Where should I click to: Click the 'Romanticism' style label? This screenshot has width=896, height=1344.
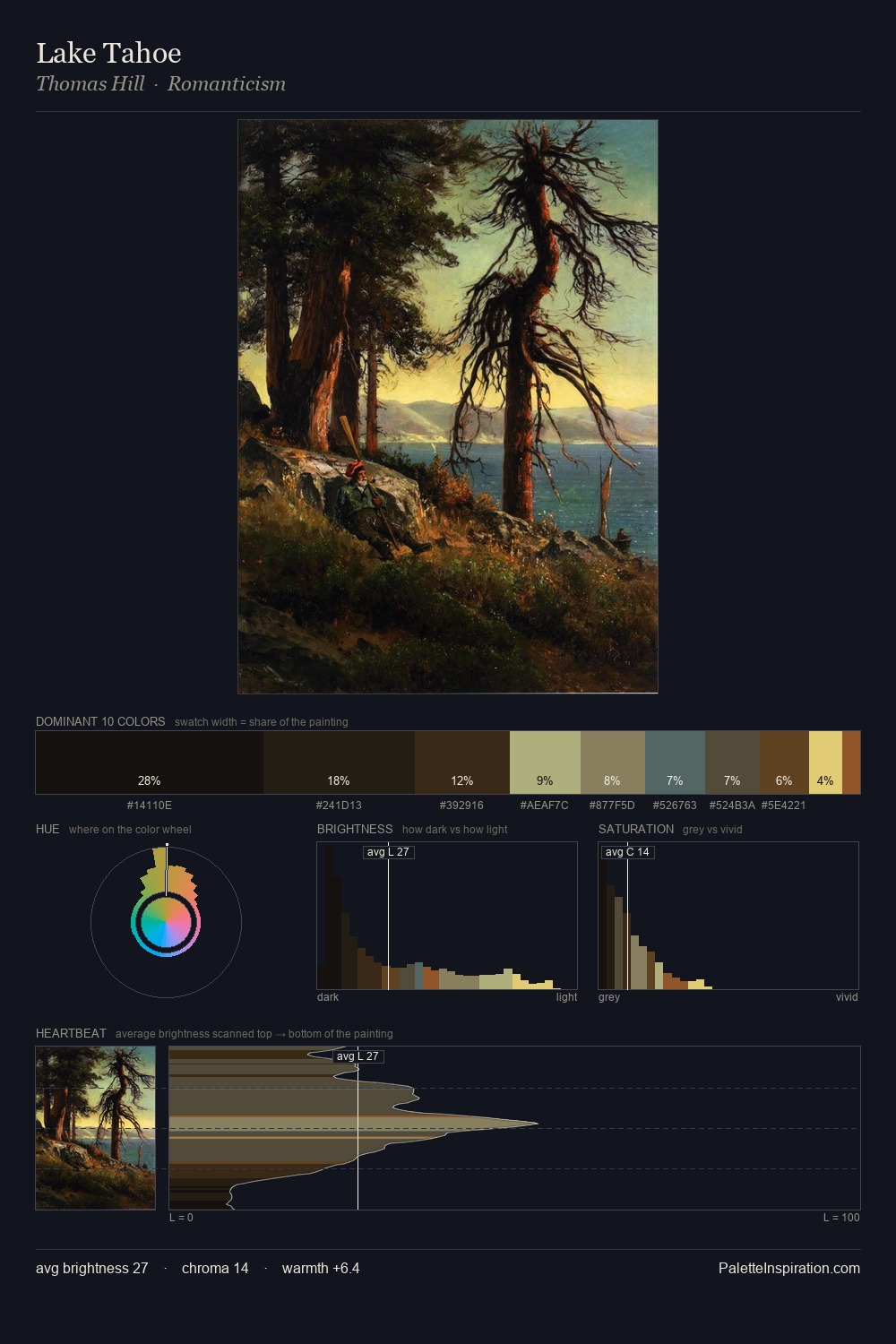(x=227, y=83)
